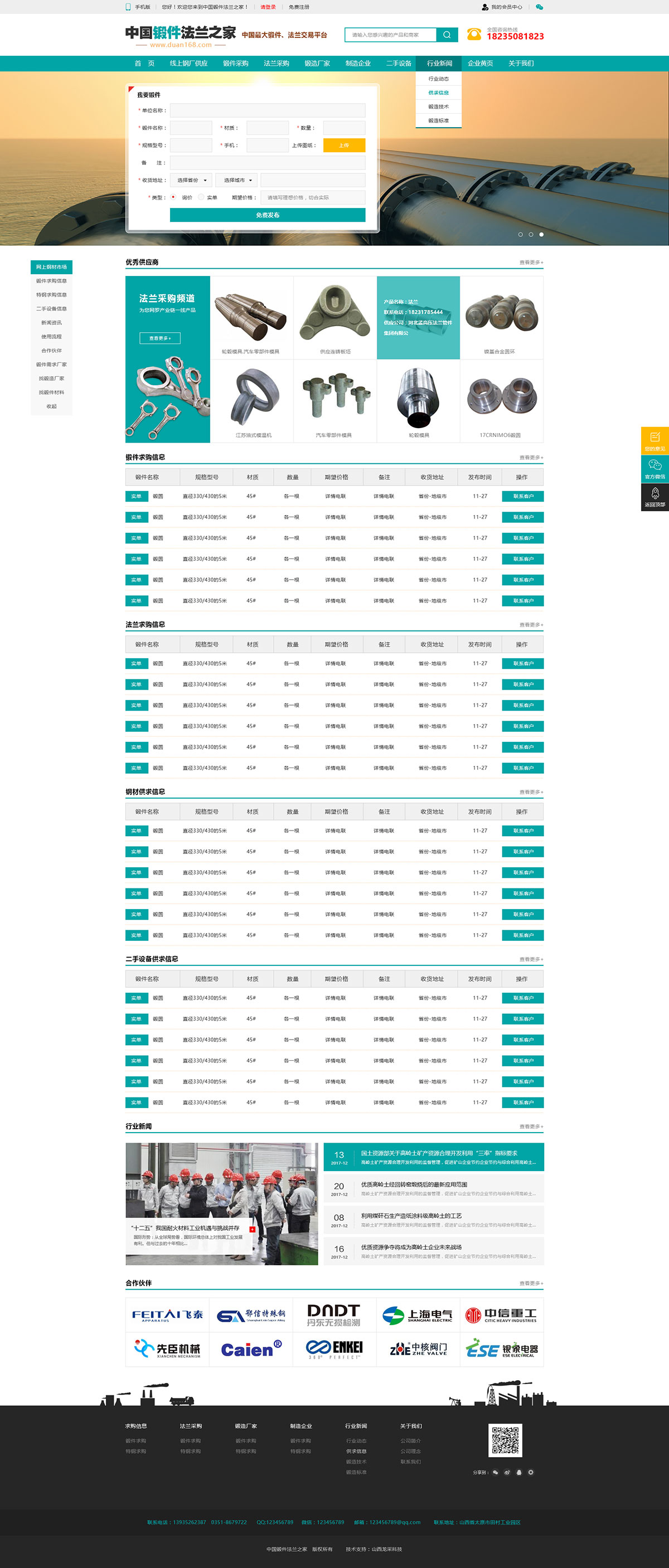
Task: Click the member center user icon
Action: tap(484, 7)
